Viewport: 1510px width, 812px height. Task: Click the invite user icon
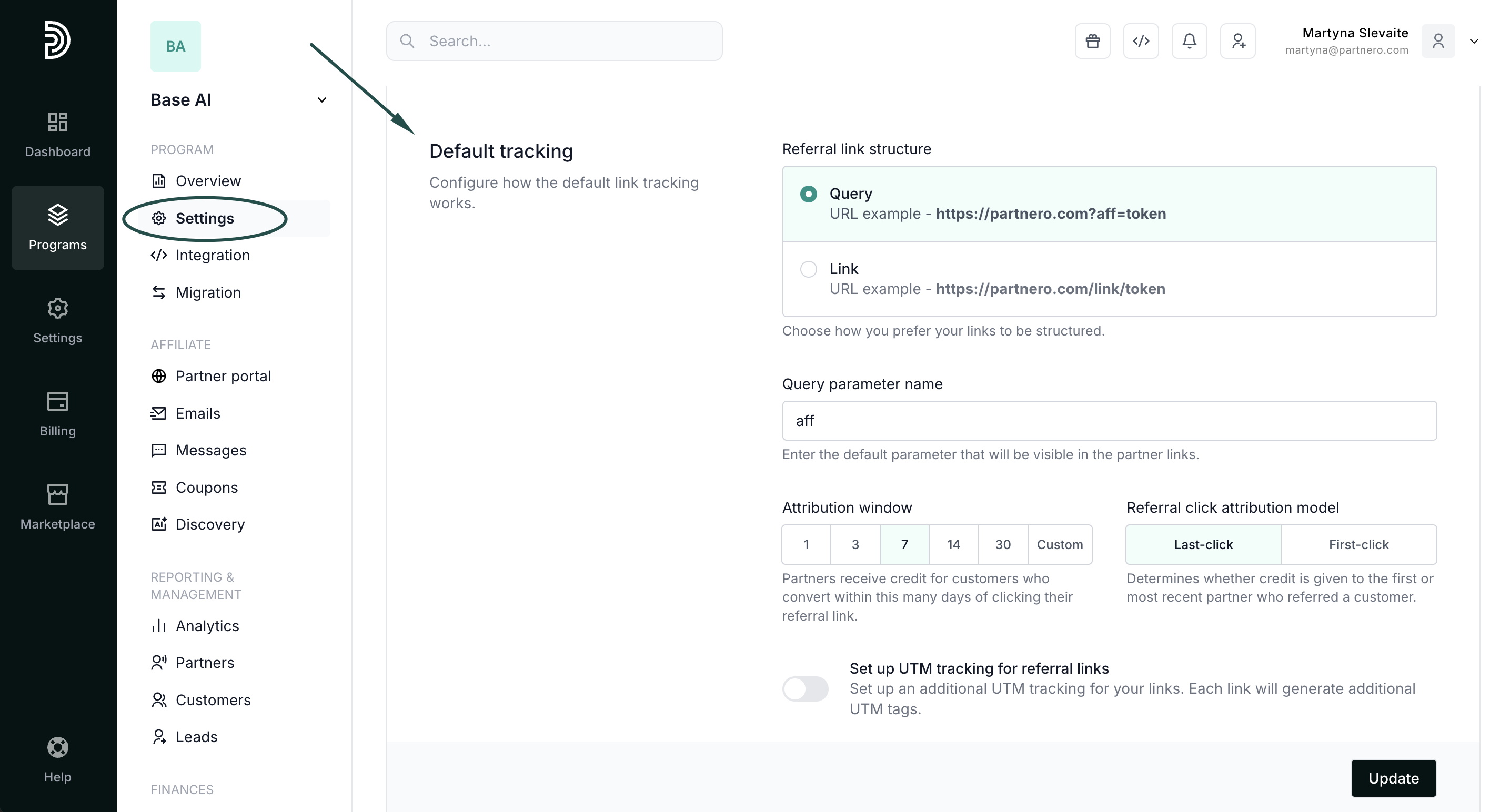tap(1237, 41)
